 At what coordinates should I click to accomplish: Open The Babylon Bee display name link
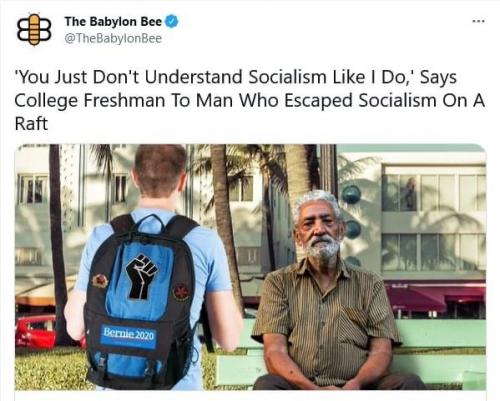tap(113, 22)
